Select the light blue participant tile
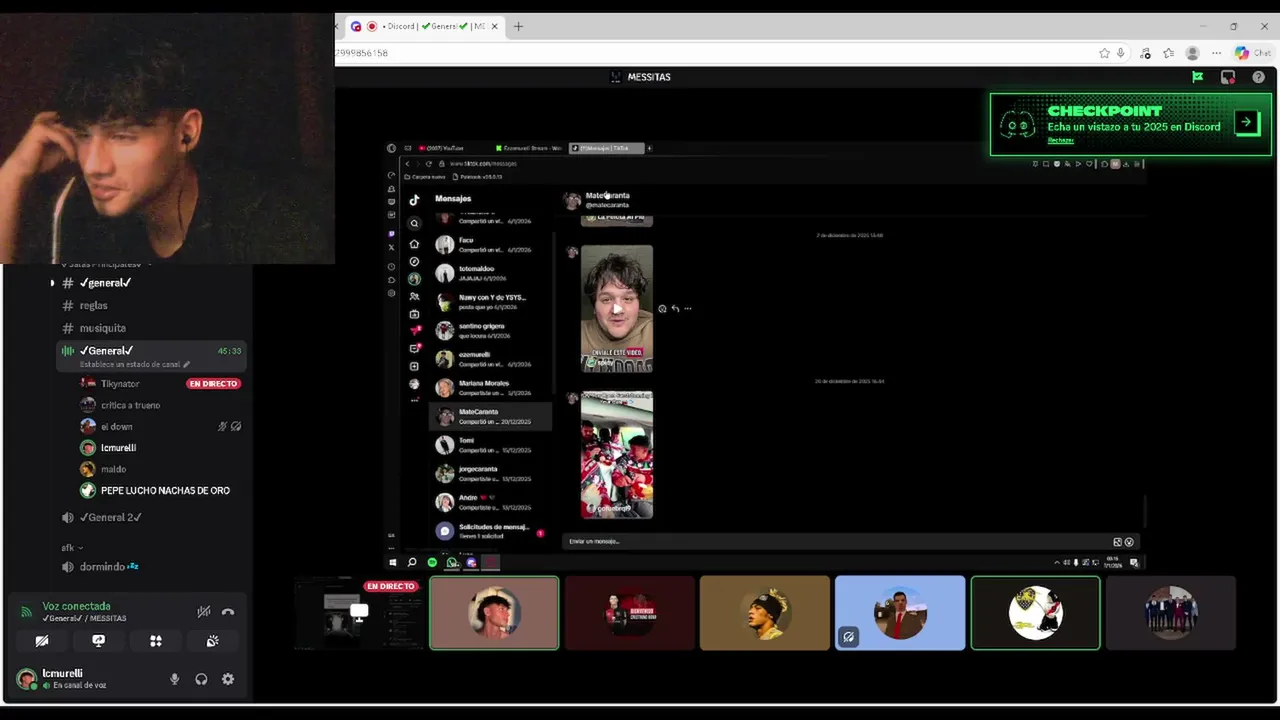Screen dimensions: 1280x720 900,613
